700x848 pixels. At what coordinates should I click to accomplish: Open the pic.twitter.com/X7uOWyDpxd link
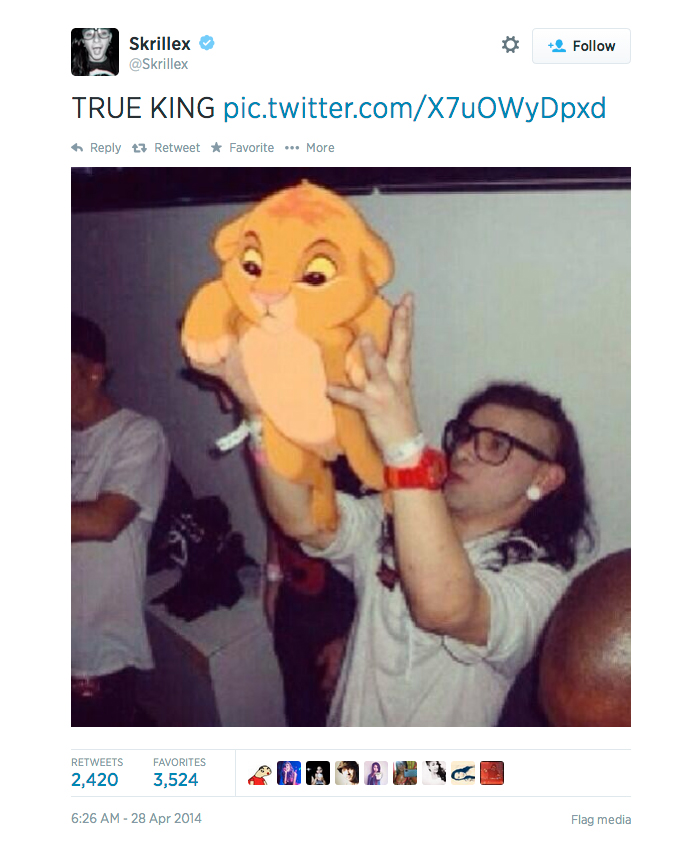point(414,108)
